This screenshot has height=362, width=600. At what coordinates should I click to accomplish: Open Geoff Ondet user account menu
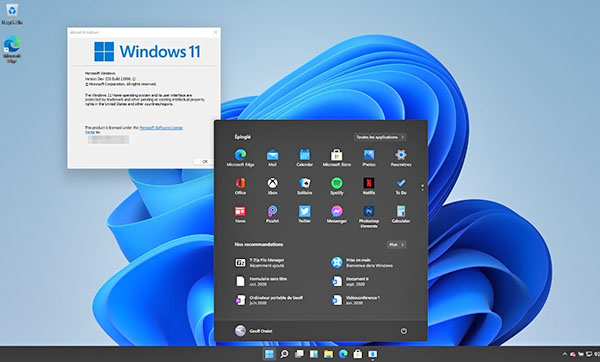click(x=253, y=331)
